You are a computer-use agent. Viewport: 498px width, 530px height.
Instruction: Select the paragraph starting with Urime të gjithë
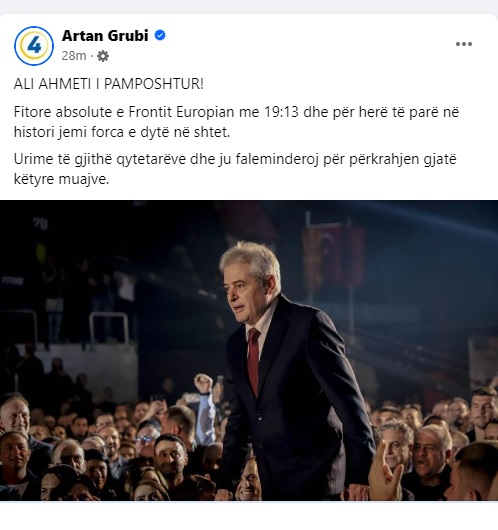235,169
